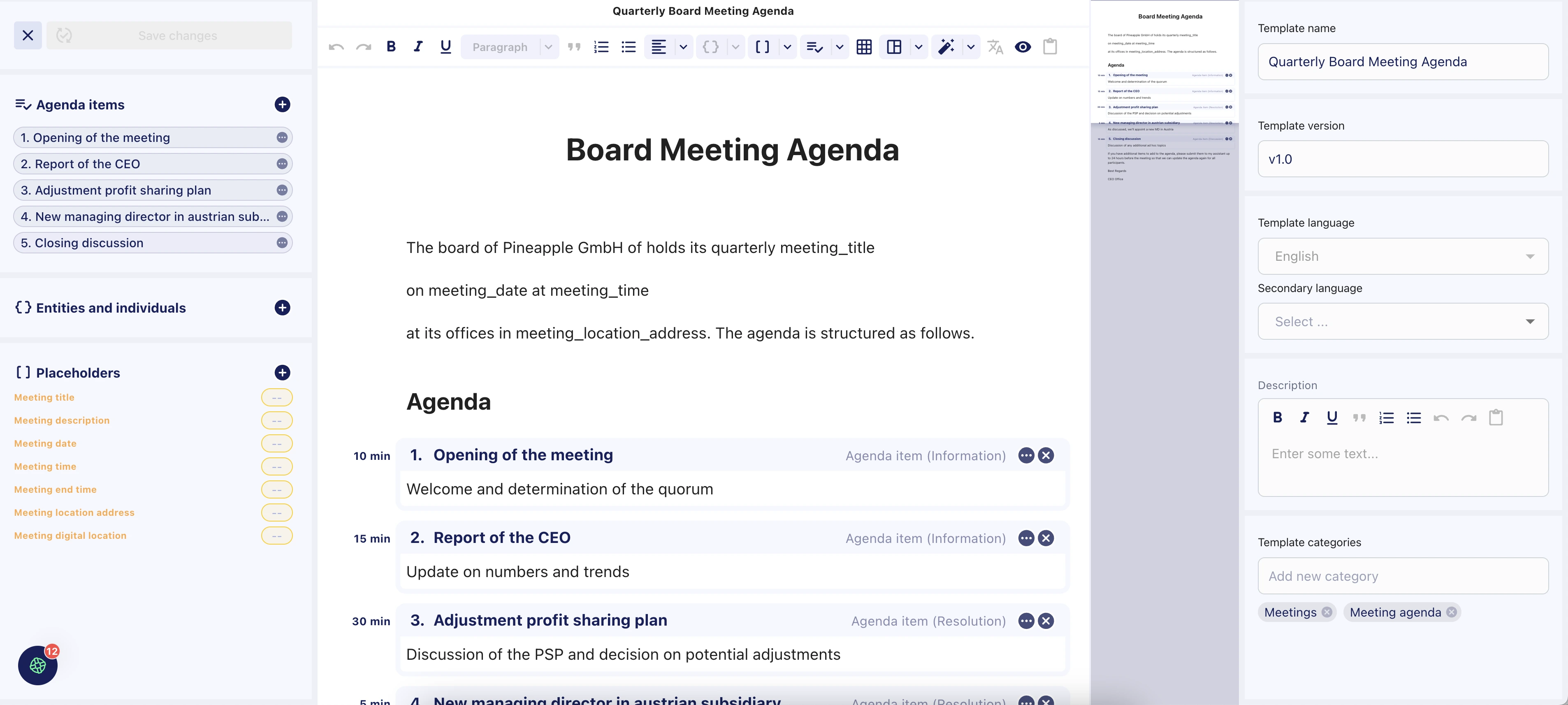Remove the Report of the CEO agenda item
The height and width of the screenshot is (705, 1568).
1046,538
